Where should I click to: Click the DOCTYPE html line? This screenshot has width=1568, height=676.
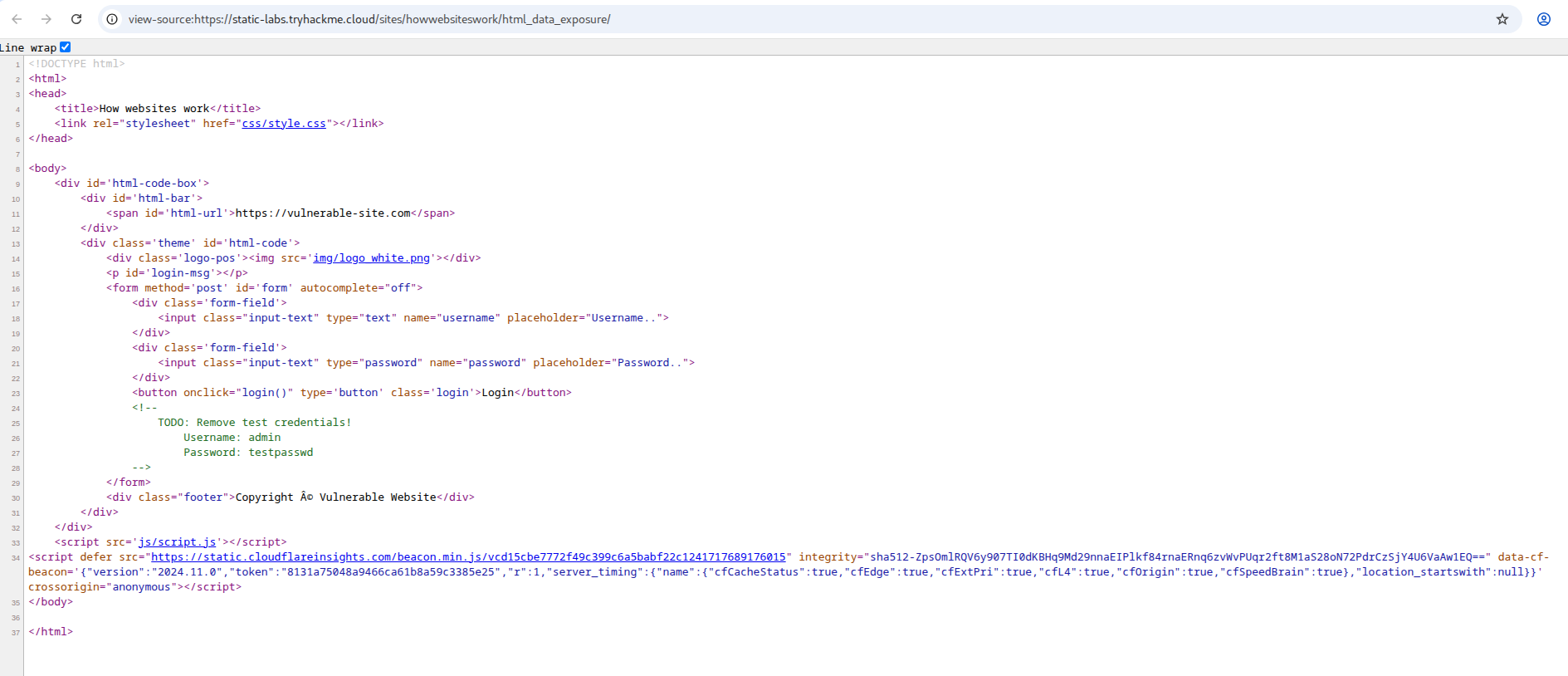(x=76, y=64)
